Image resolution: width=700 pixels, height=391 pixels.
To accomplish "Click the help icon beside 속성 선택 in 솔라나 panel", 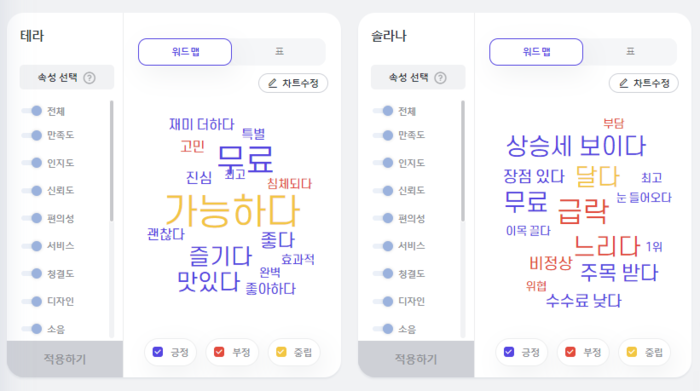I will pyautogui.click(x=440, y=78).
